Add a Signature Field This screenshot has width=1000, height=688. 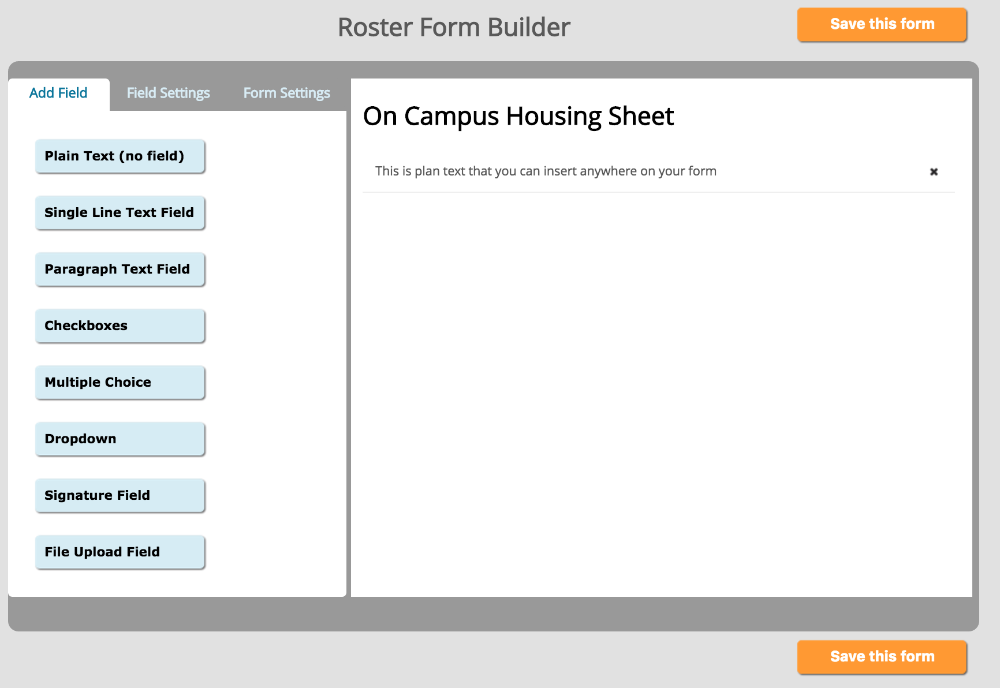(x=120, y=495)
